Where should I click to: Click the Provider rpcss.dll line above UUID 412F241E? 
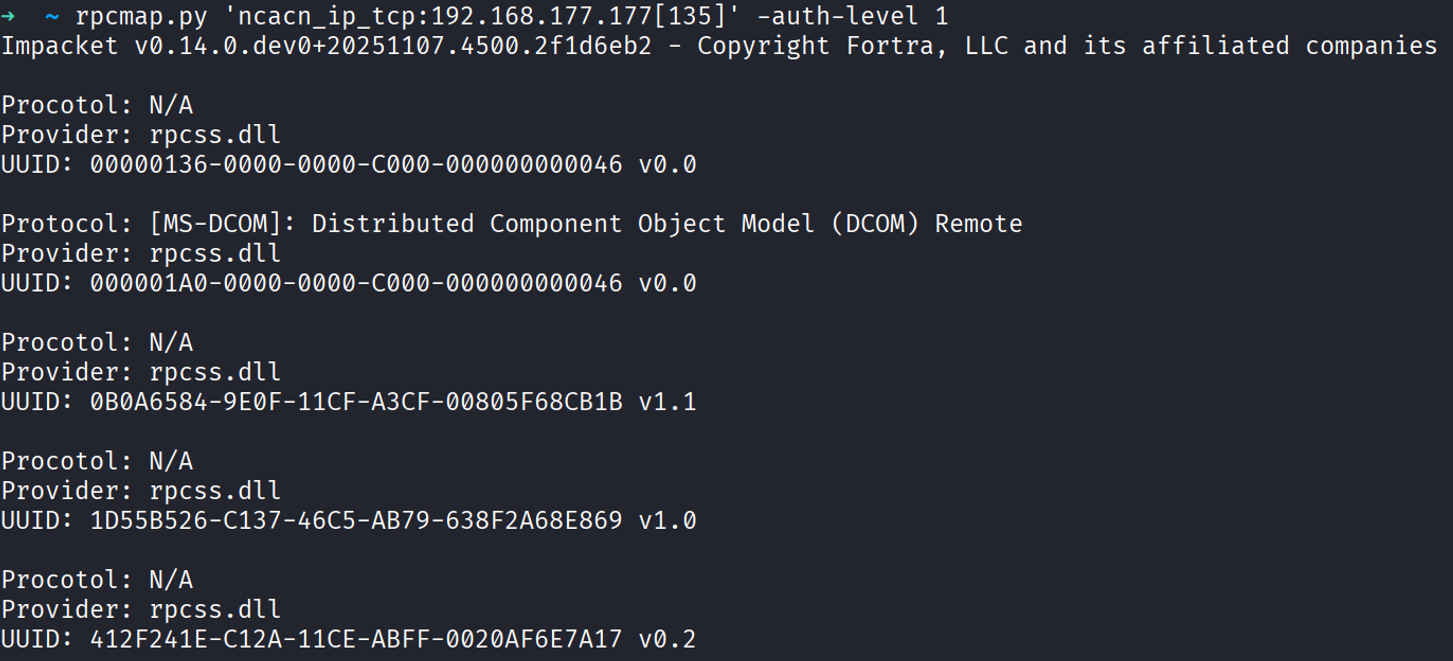coord(141,610)
